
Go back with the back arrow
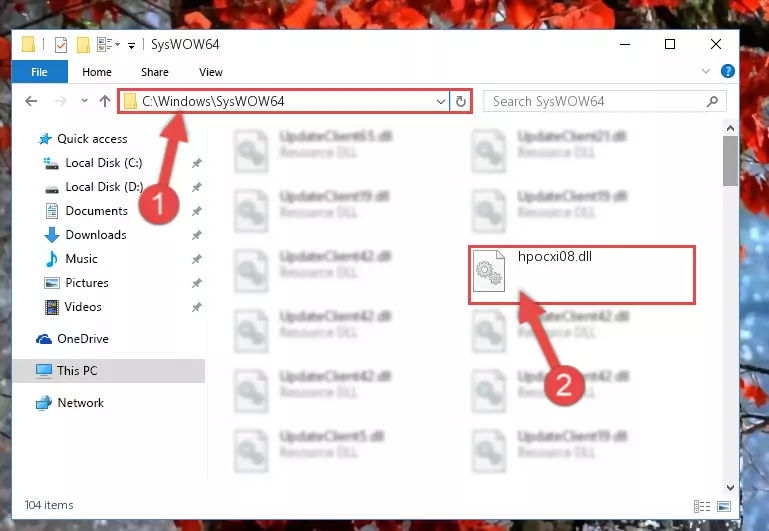31,101
